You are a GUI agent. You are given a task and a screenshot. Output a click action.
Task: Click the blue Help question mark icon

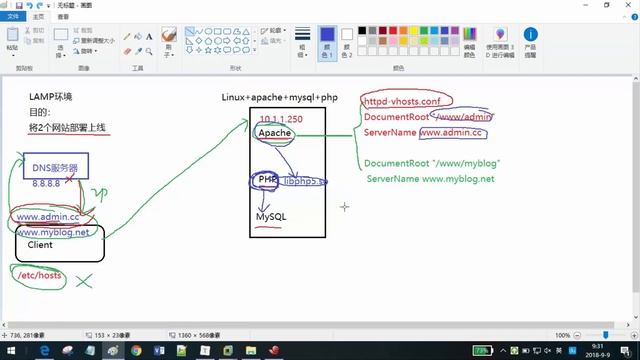[635, 17]
